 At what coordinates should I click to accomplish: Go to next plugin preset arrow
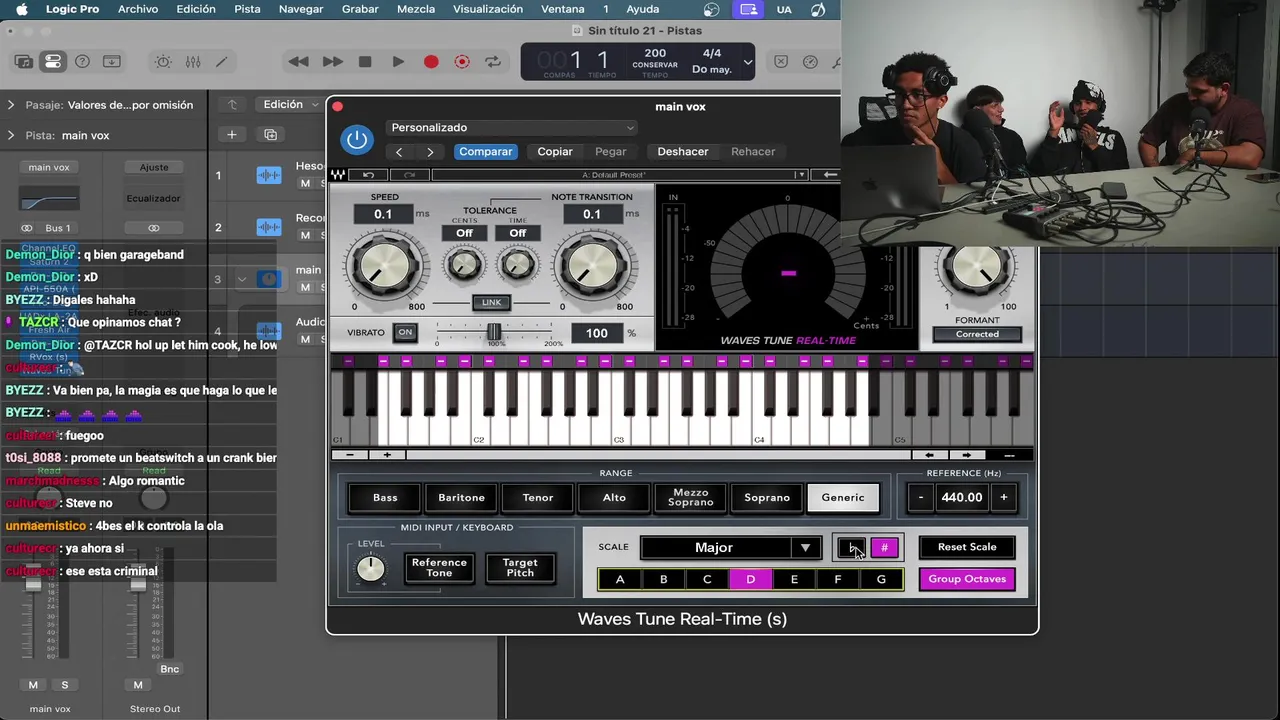(x=430, y=152)
